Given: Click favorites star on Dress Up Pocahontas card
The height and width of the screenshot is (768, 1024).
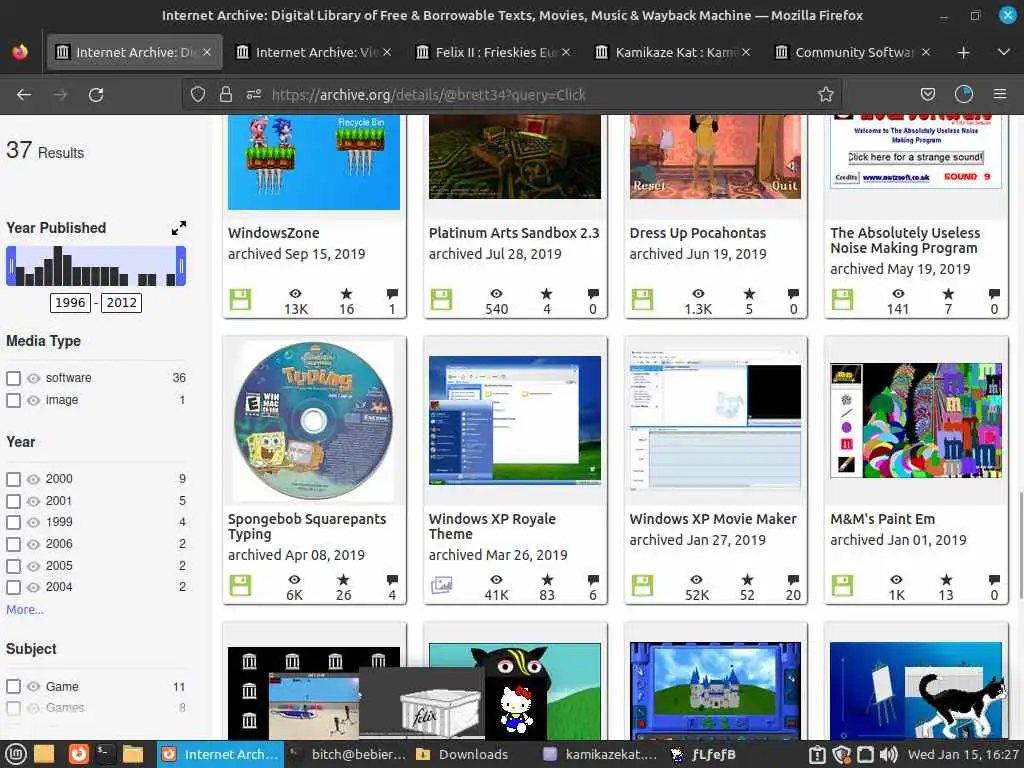Looking at the screenshot, I should (749, 294).
